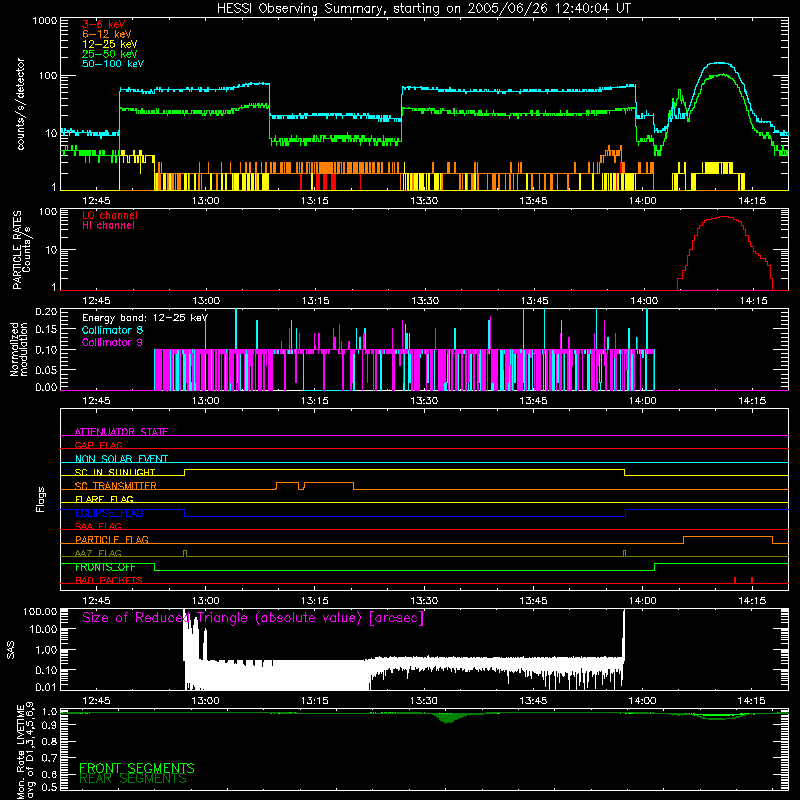Click the Energy band: 12-25 keV text

pyautogui.click(x=145, y=318)
